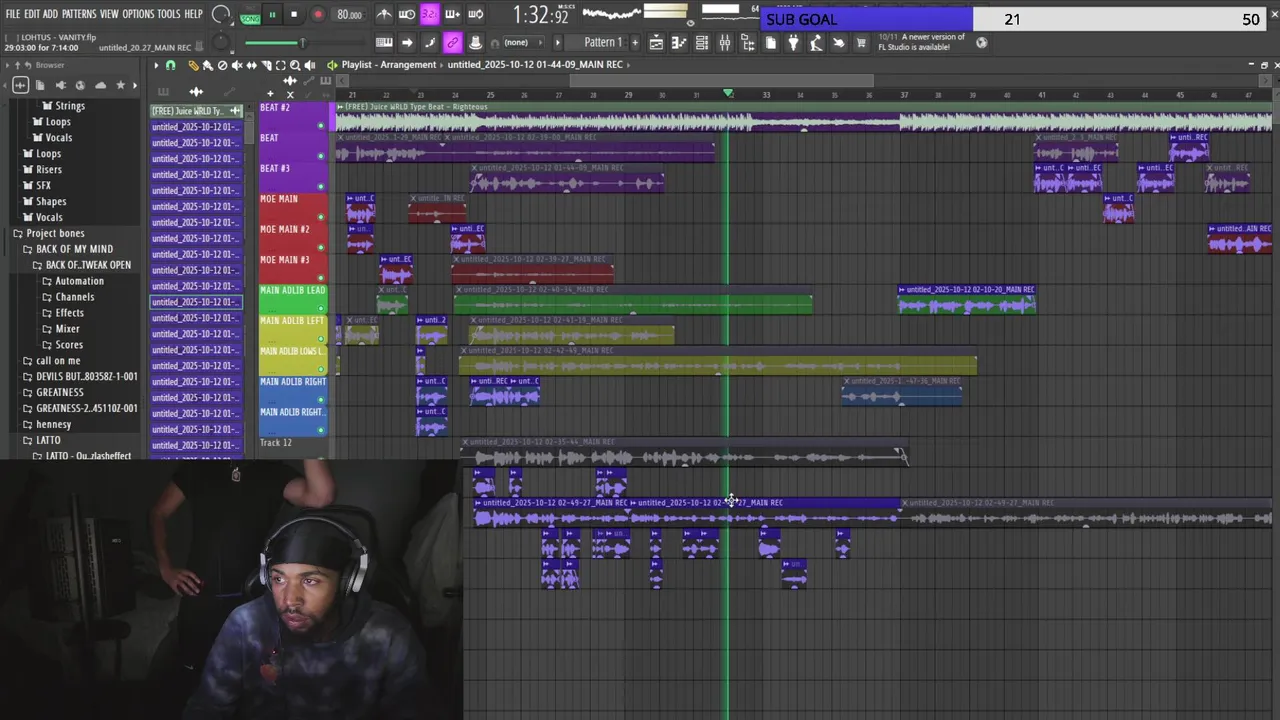Select the Playlist select tool
The width and height of the screenshot is (1280, 720).
(280, 65)
